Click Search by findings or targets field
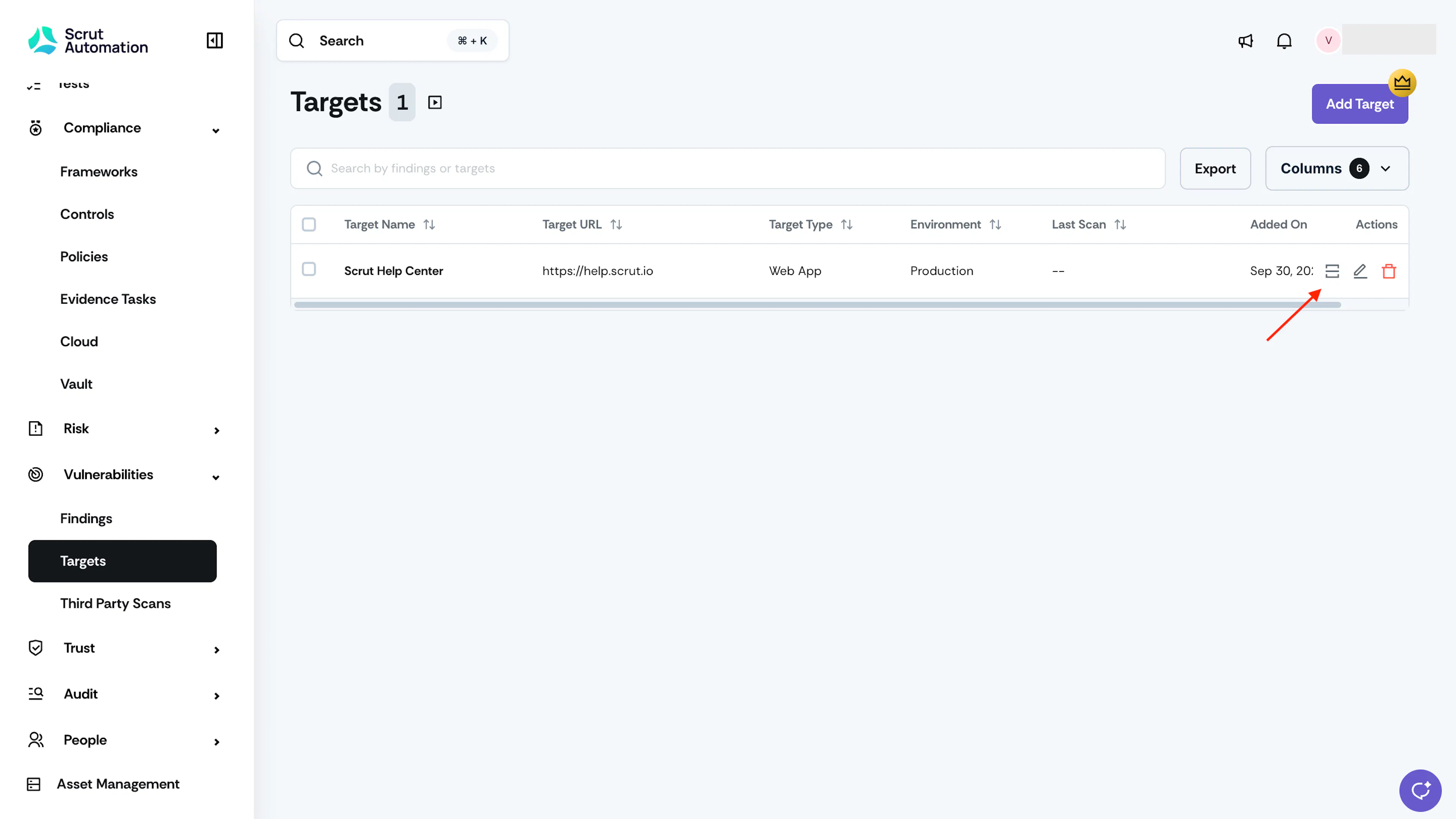Viewport: 1456px width, 819px height. click(x=728, y=168)
